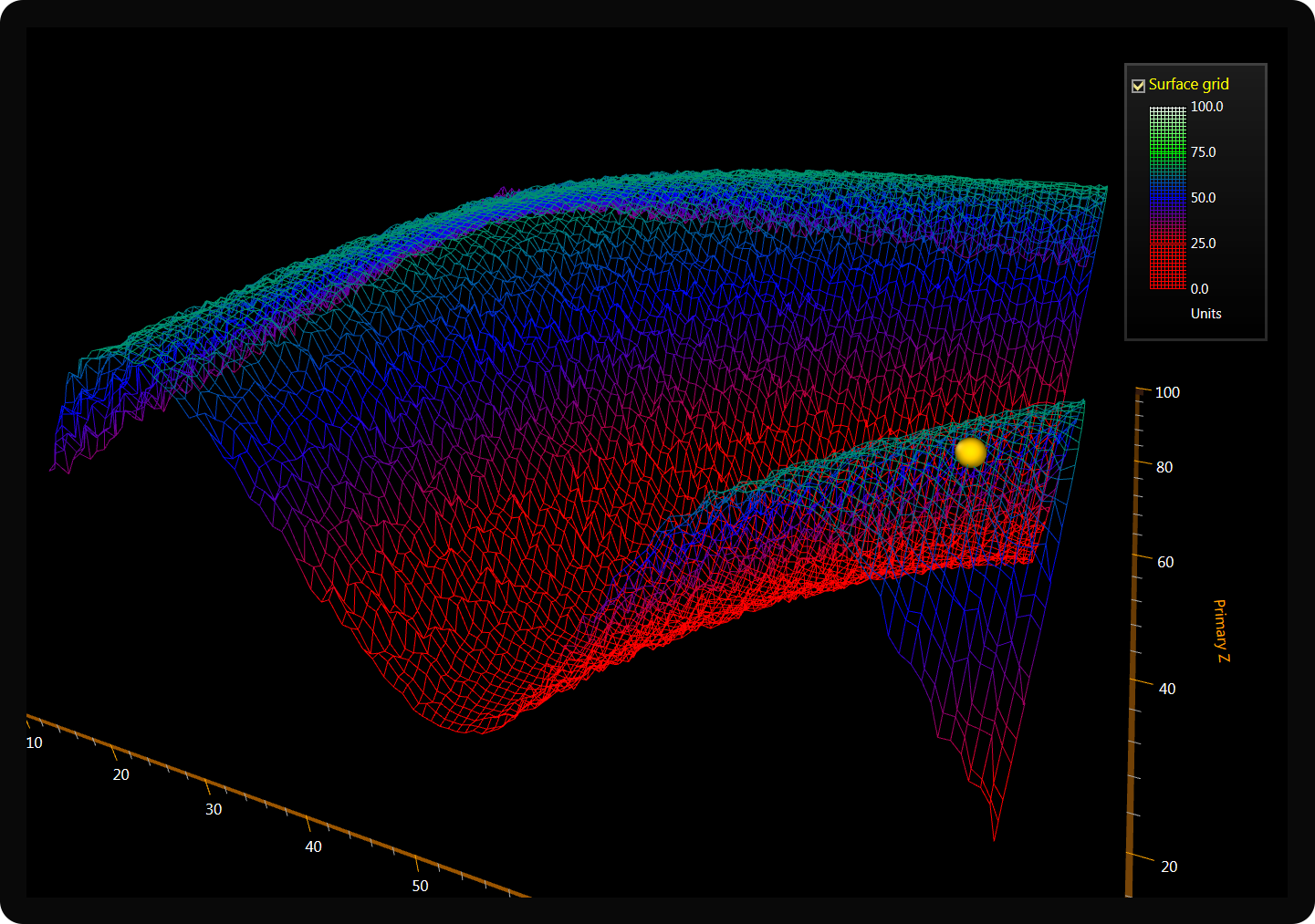Viewport: 1315px width, 924px height.
Task: Select the 100.0 legend value label
Action: (x=1206, y=107)
